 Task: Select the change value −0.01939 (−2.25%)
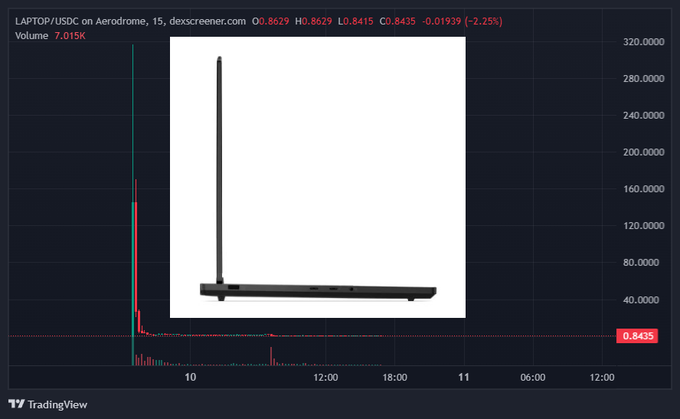tap(462, 21)
